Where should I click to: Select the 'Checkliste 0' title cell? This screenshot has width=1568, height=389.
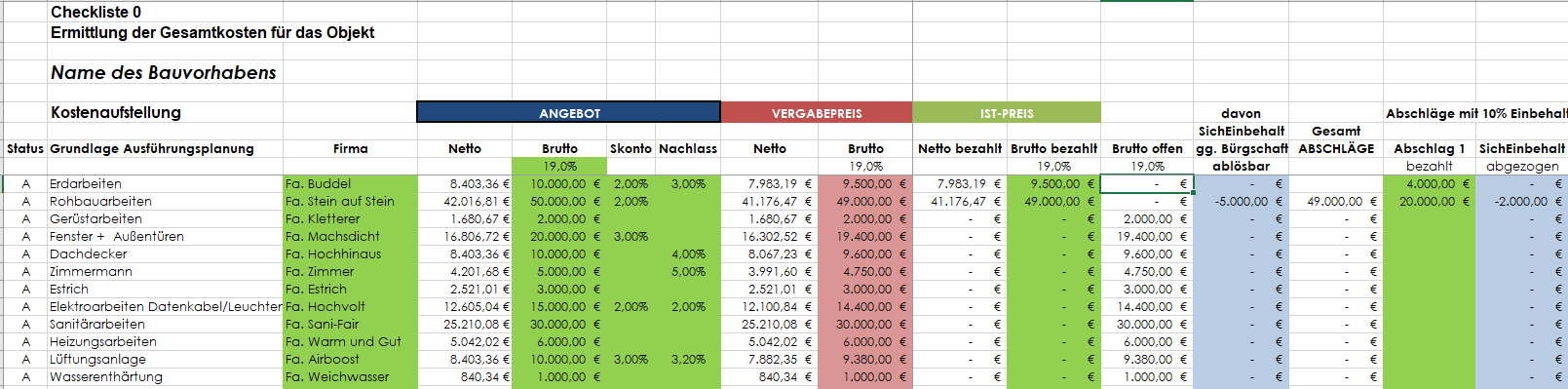[x=96, y=12]
